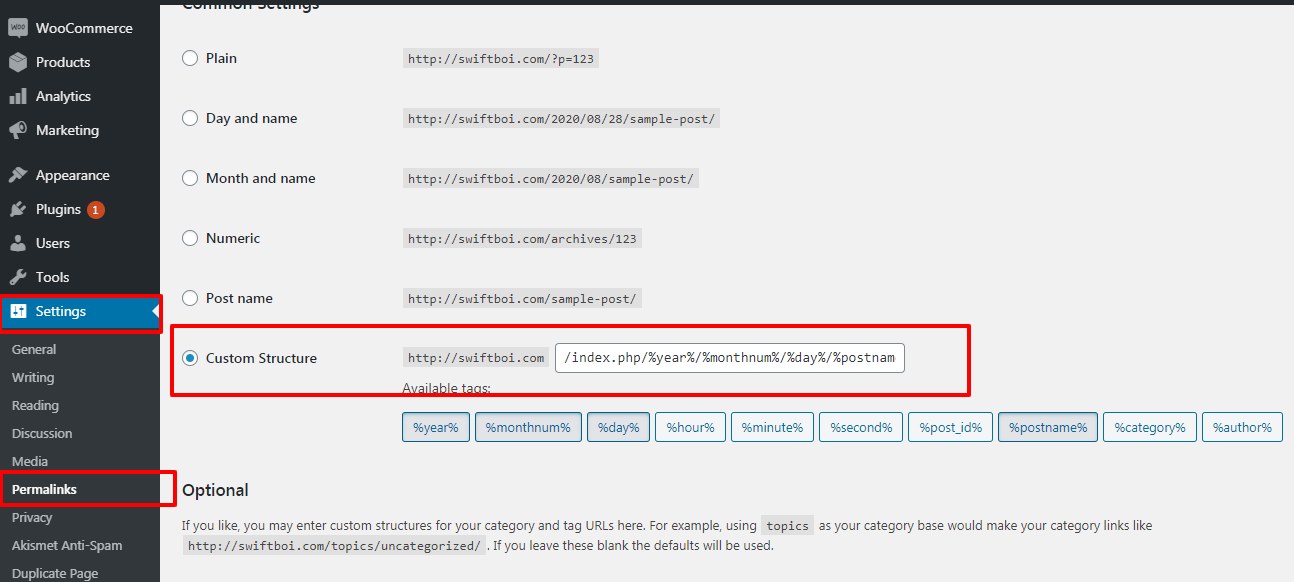Click the Marketing megaphone icon

coord(18,130)
